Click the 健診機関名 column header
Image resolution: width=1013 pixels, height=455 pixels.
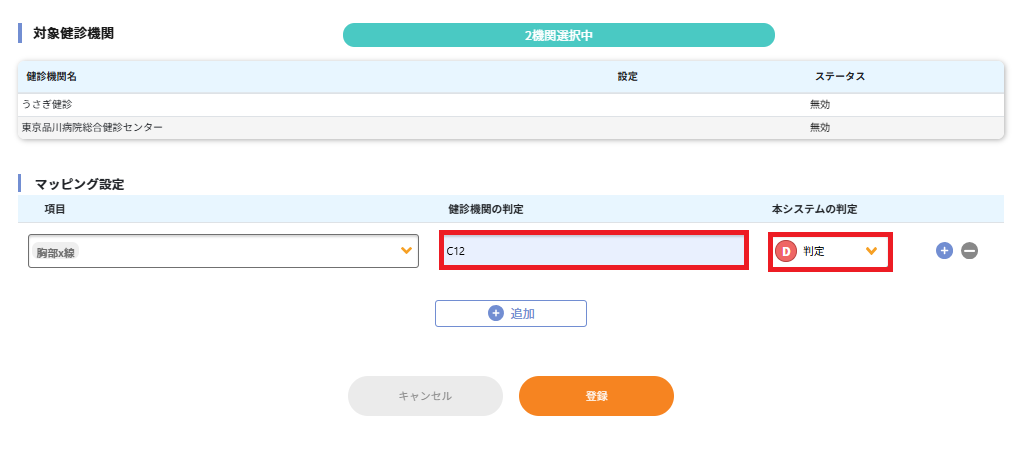52,77
